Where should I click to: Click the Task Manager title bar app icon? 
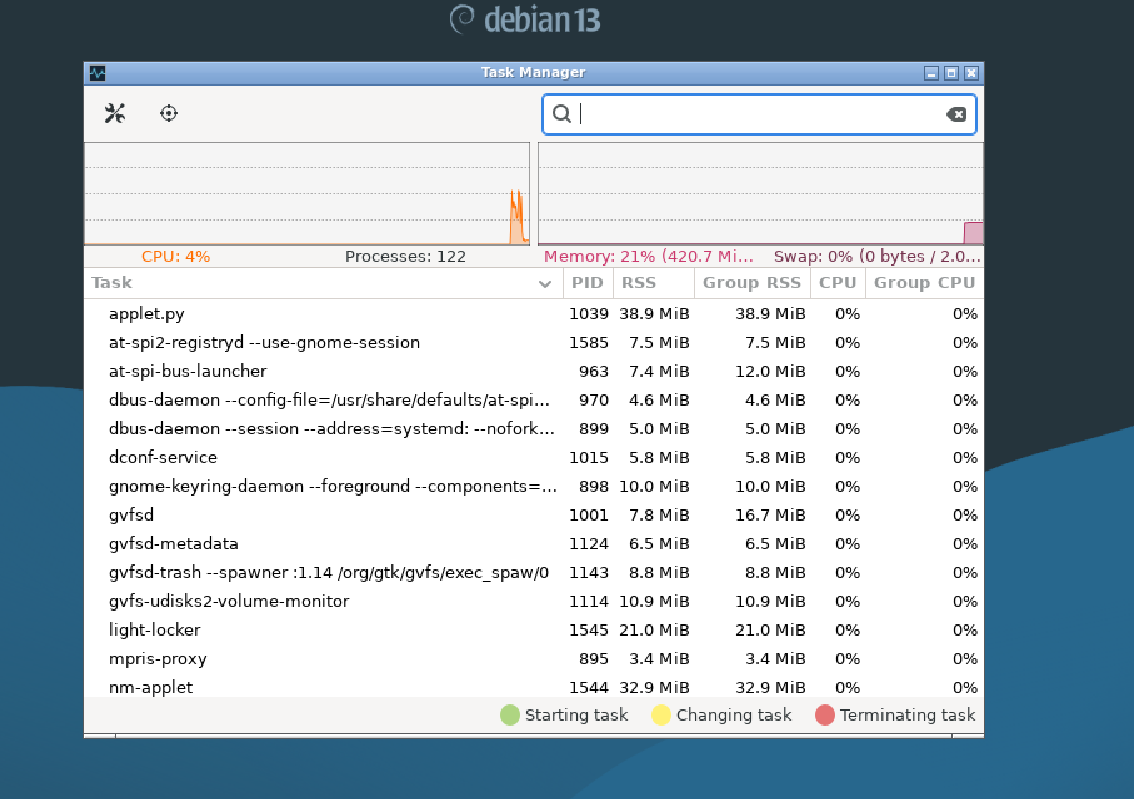pyautogui.click(x=98, y=73)
